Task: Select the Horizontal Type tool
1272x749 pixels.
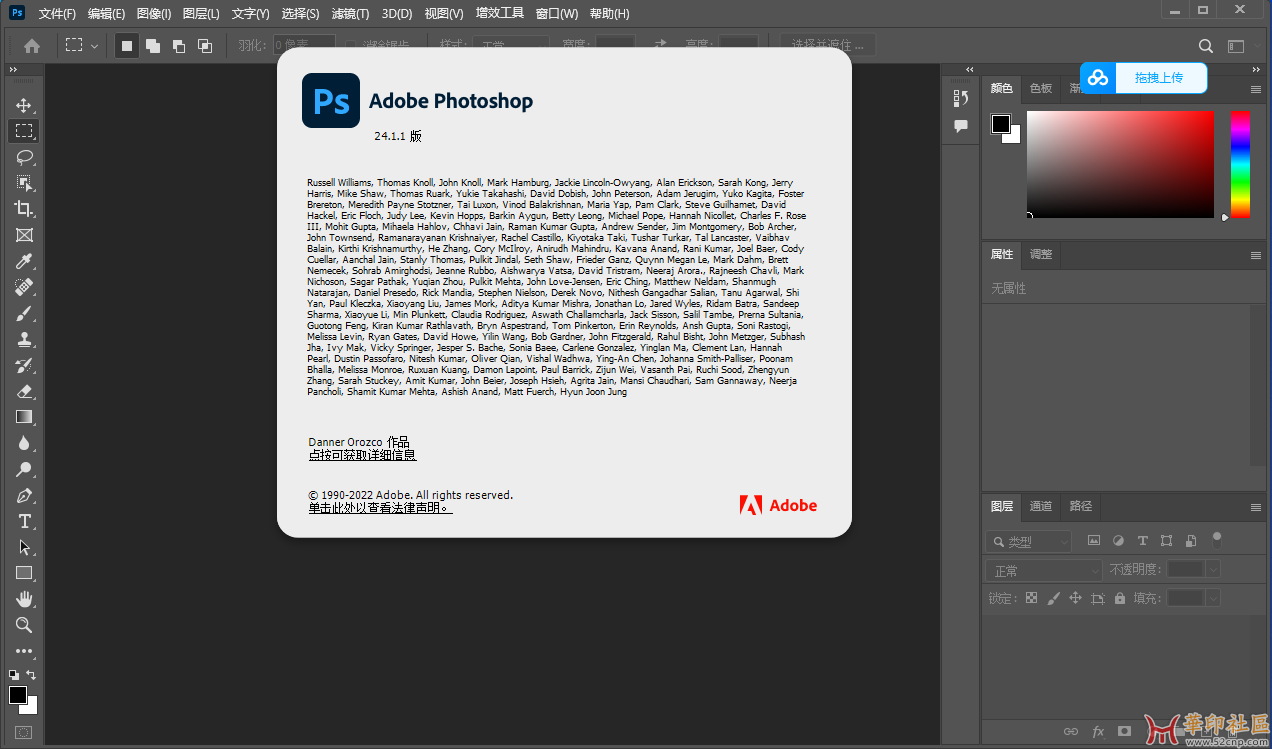Action: pyautogui.click(x=23, y=521)
